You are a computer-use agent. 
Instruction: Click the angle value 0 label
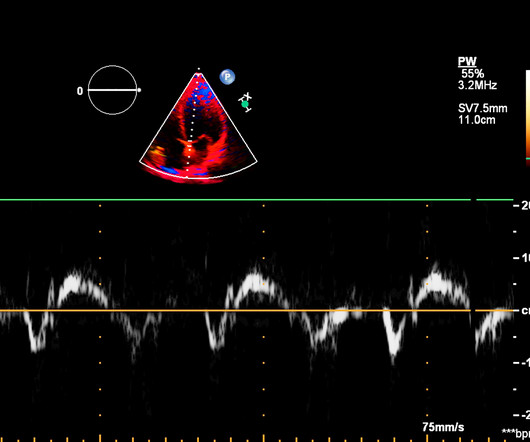coord(80,91)
